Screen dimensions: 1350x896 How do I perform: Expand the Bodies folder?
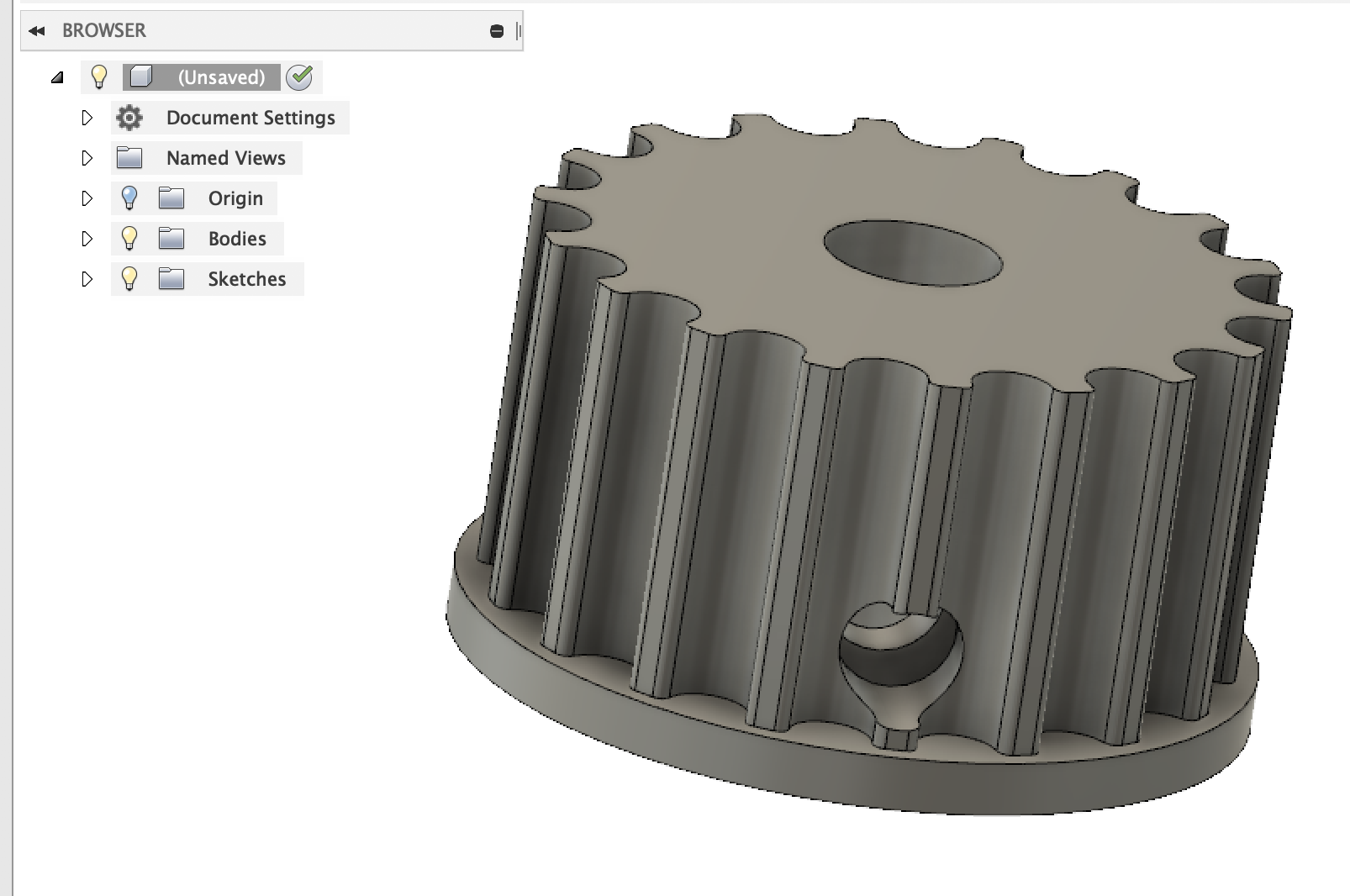[x=87, y=239]
